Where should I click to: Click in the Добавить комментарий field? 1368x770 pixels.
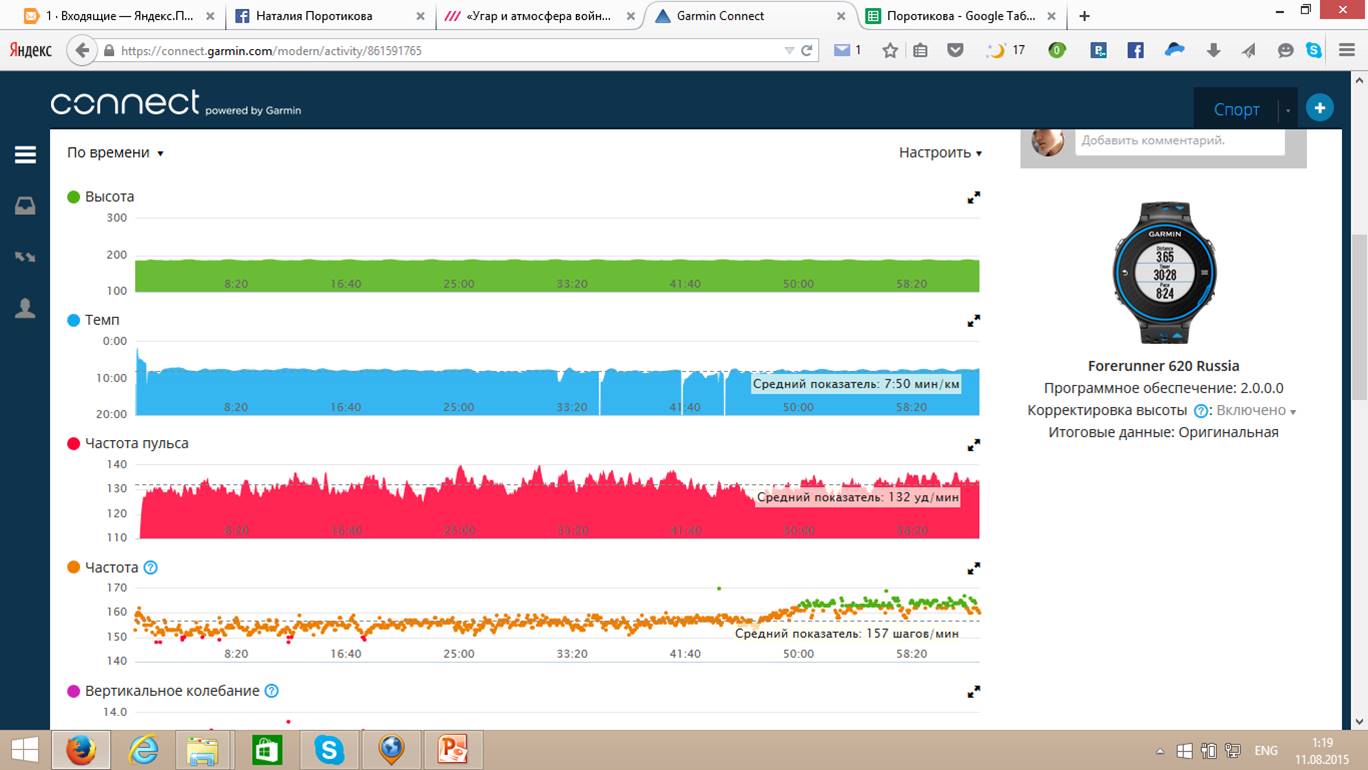pyautogui.click(x=1179, y=141)
